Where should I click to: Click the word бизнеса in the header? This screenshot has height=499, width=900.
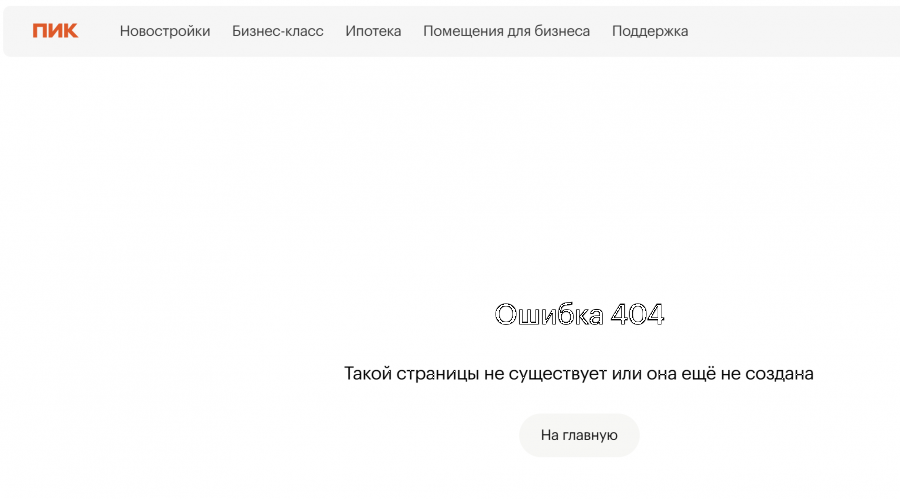tap(561, 31)
